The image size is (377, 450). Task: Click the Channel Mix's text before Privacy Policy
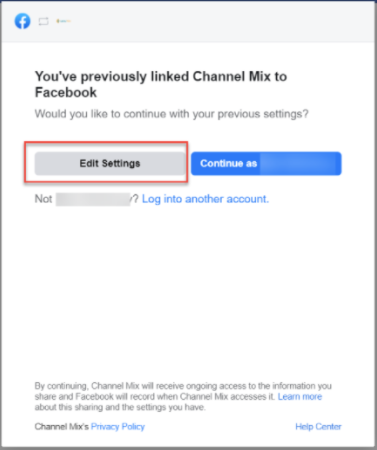click(x=62, y=427)
